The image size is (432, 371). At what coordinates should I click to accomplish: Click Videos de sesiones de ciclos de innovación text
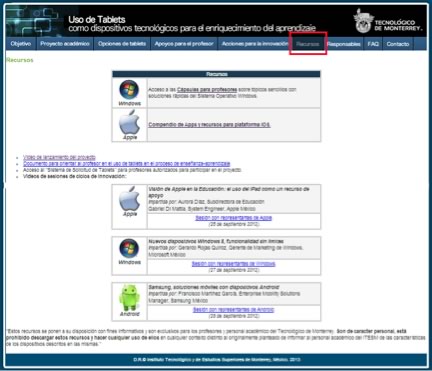pos(75,176)
